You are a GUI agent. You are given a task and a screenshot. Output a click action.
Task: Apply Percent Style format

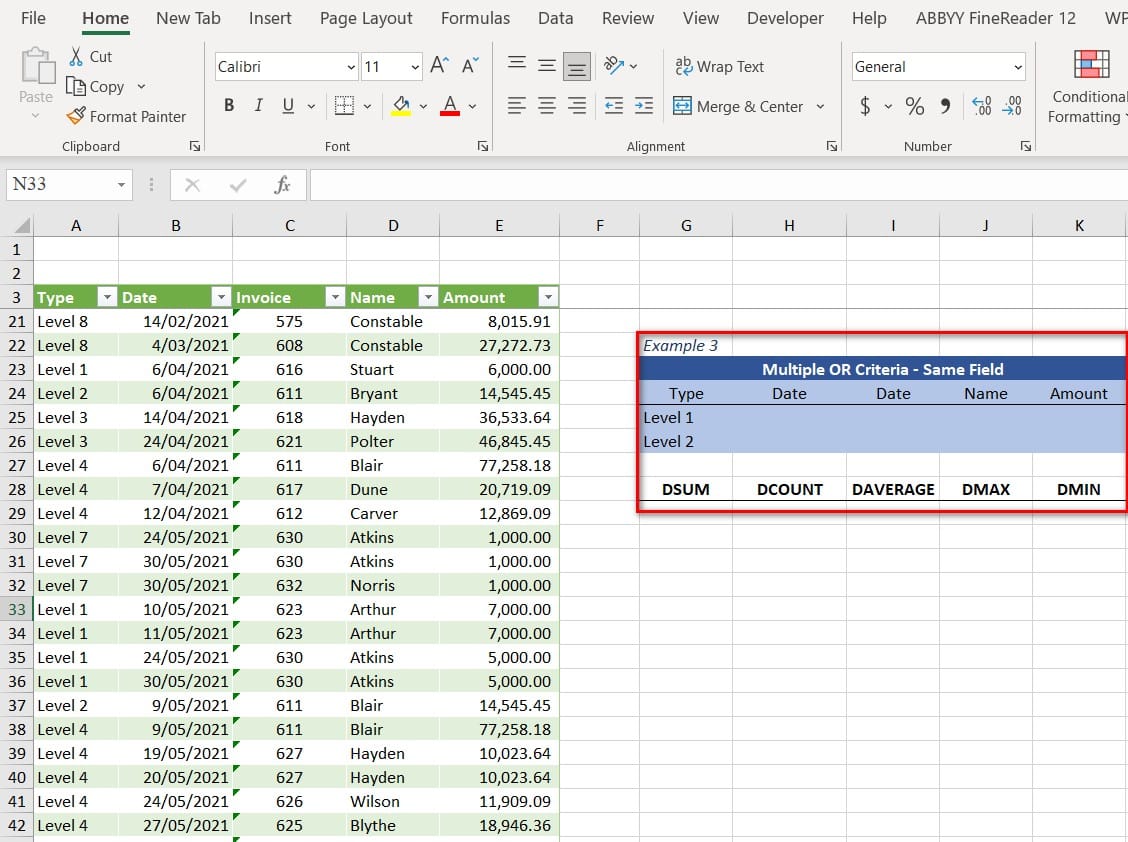click(x=914, y=106)
